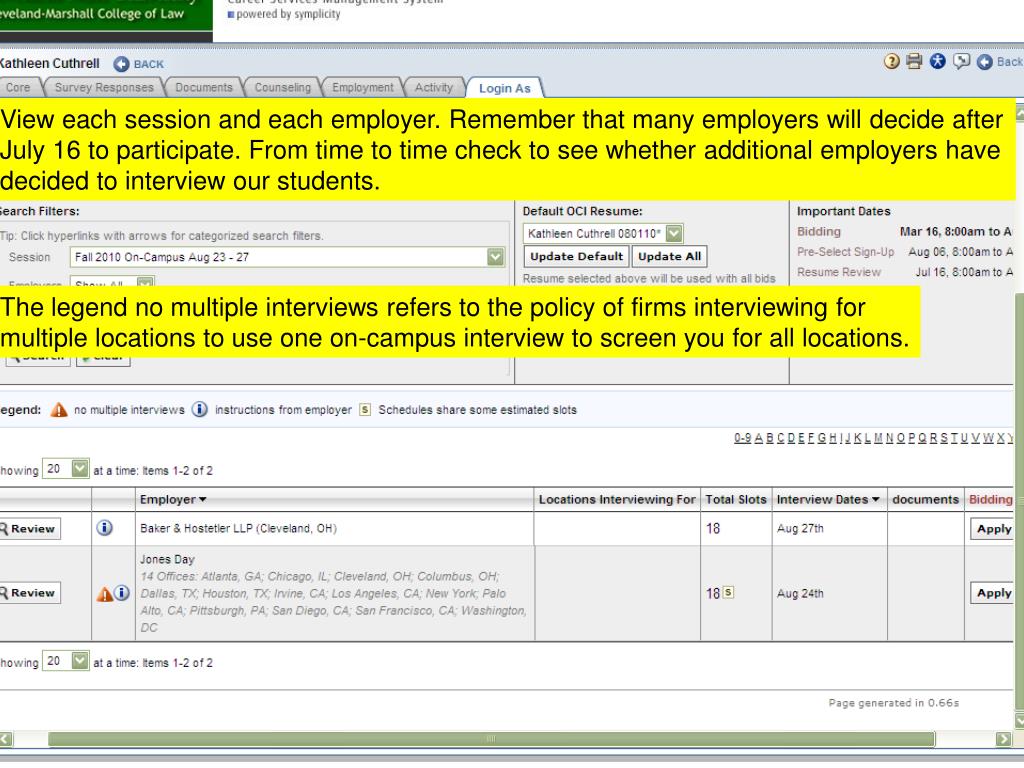Click the info icon in Jones Day row
Screen dimensions: 1024x768
pos(121,593)
